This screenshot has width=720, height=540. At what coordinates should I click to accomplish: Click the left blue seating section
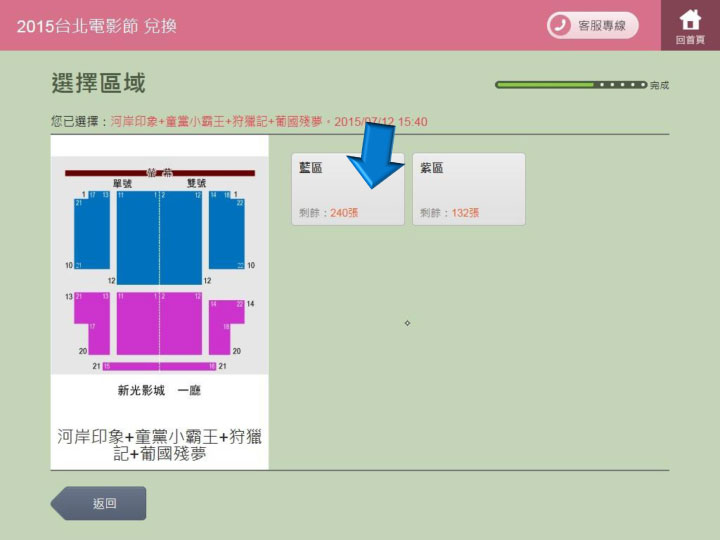click(x=92, y=232)
